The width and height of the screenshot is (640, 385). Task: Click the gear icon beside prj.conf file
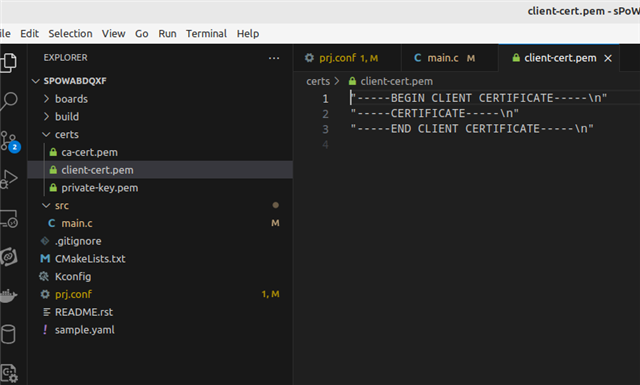tap(45, 294)
